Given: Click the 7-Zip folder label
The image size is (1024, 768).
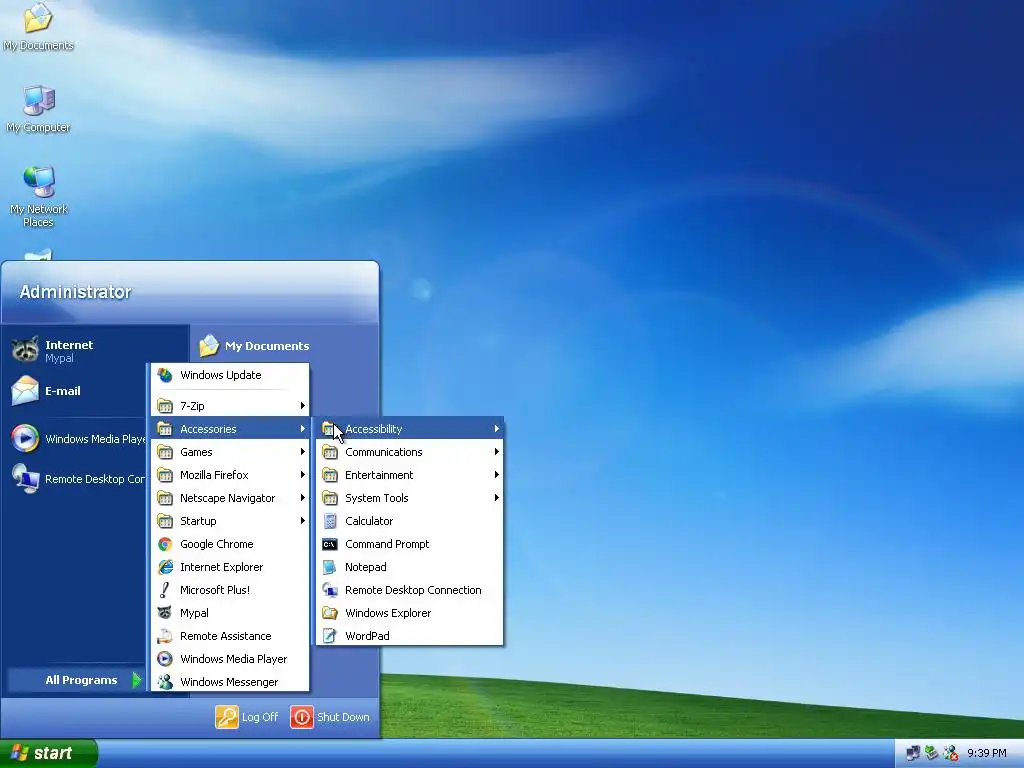Looking at the screenshot, I should point(192,406).
